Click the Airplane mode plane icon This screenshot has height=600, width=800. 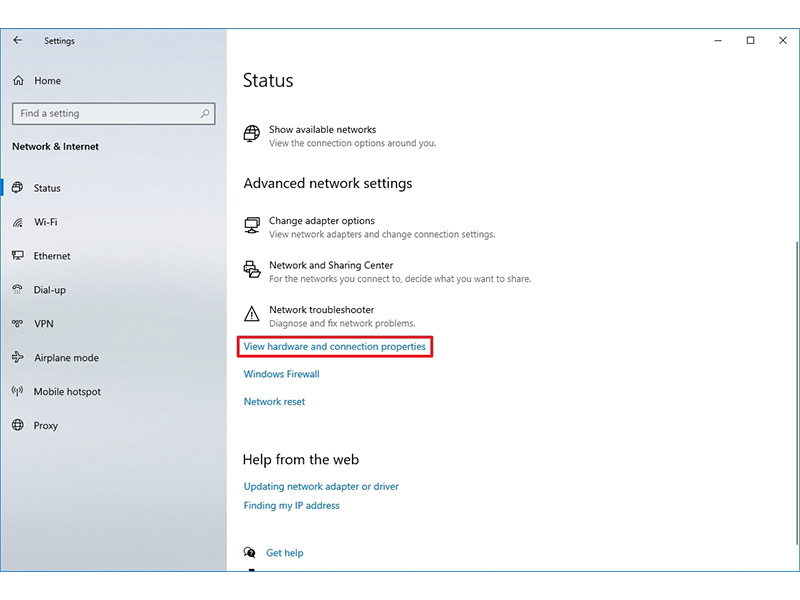(18, 357)
